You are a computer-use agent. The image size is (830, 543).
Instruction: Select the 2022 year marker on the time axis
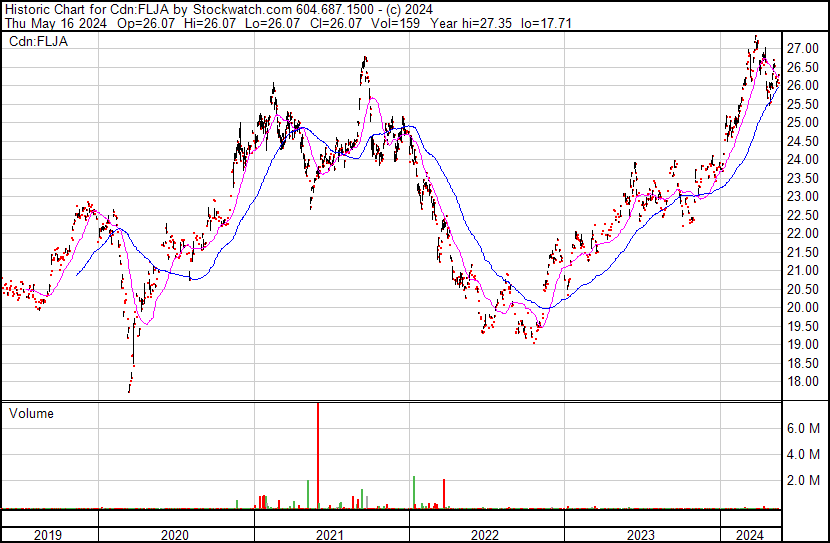coord(485,535)
